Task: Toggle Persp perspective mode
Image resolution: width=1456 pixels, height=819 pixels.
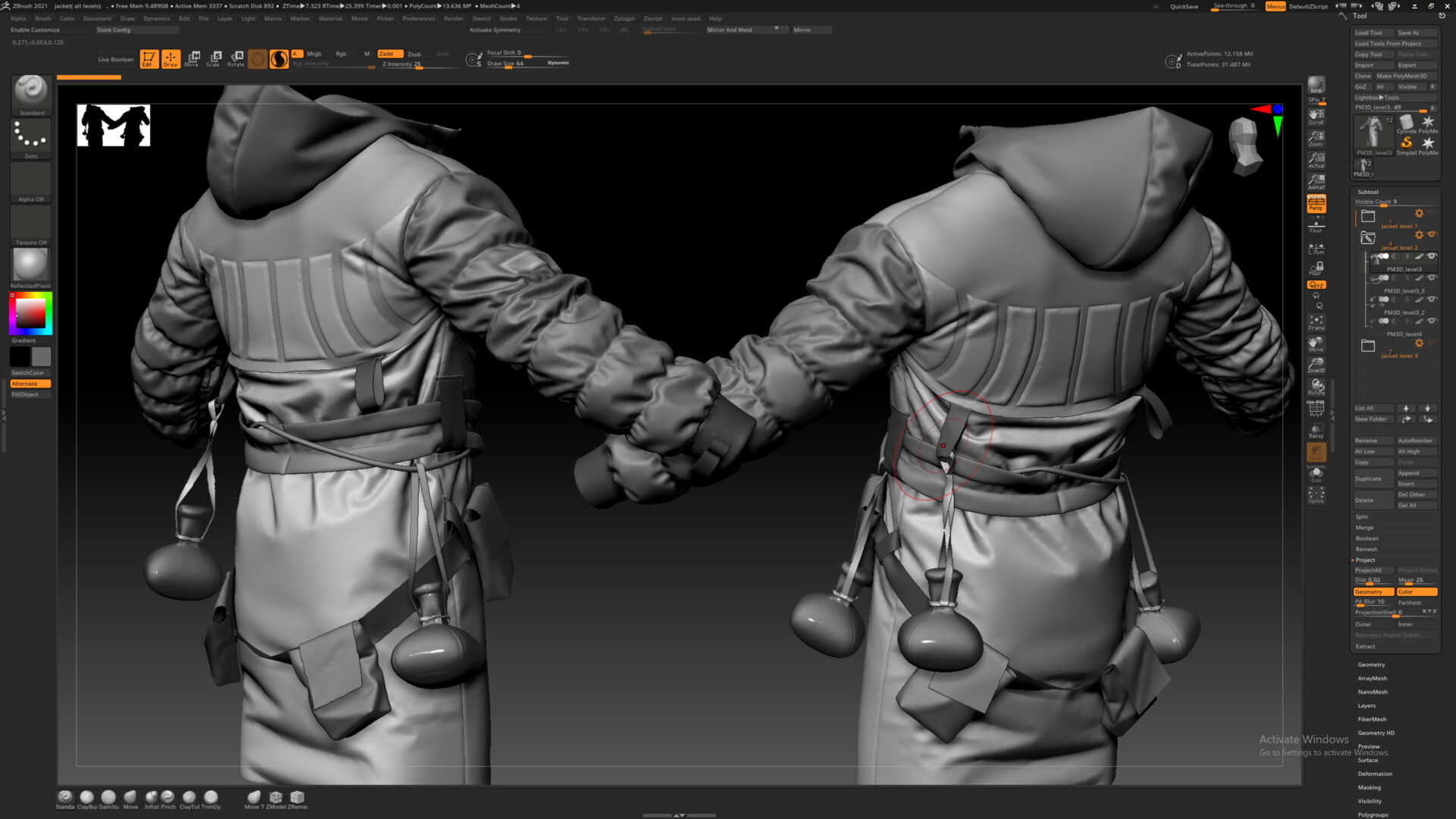Action: pyautogui.click(x=1316, y=203)
